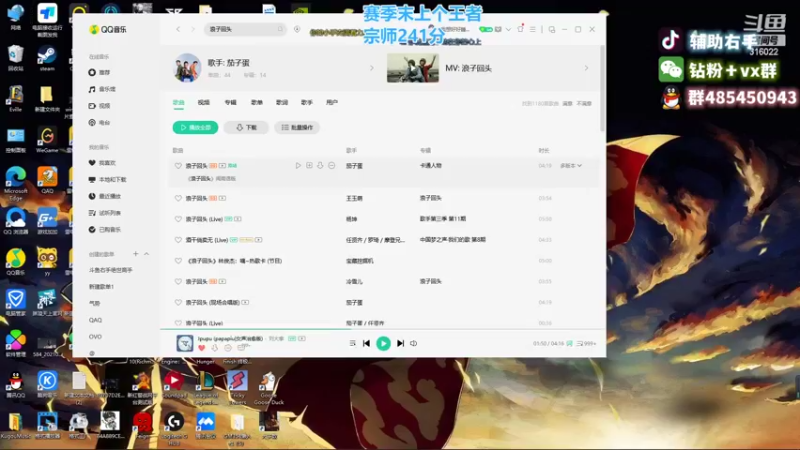Viewport: 800px width, 450px height.
Task: Like 浪子回头 by 冷雪儿
Action: 178,282
